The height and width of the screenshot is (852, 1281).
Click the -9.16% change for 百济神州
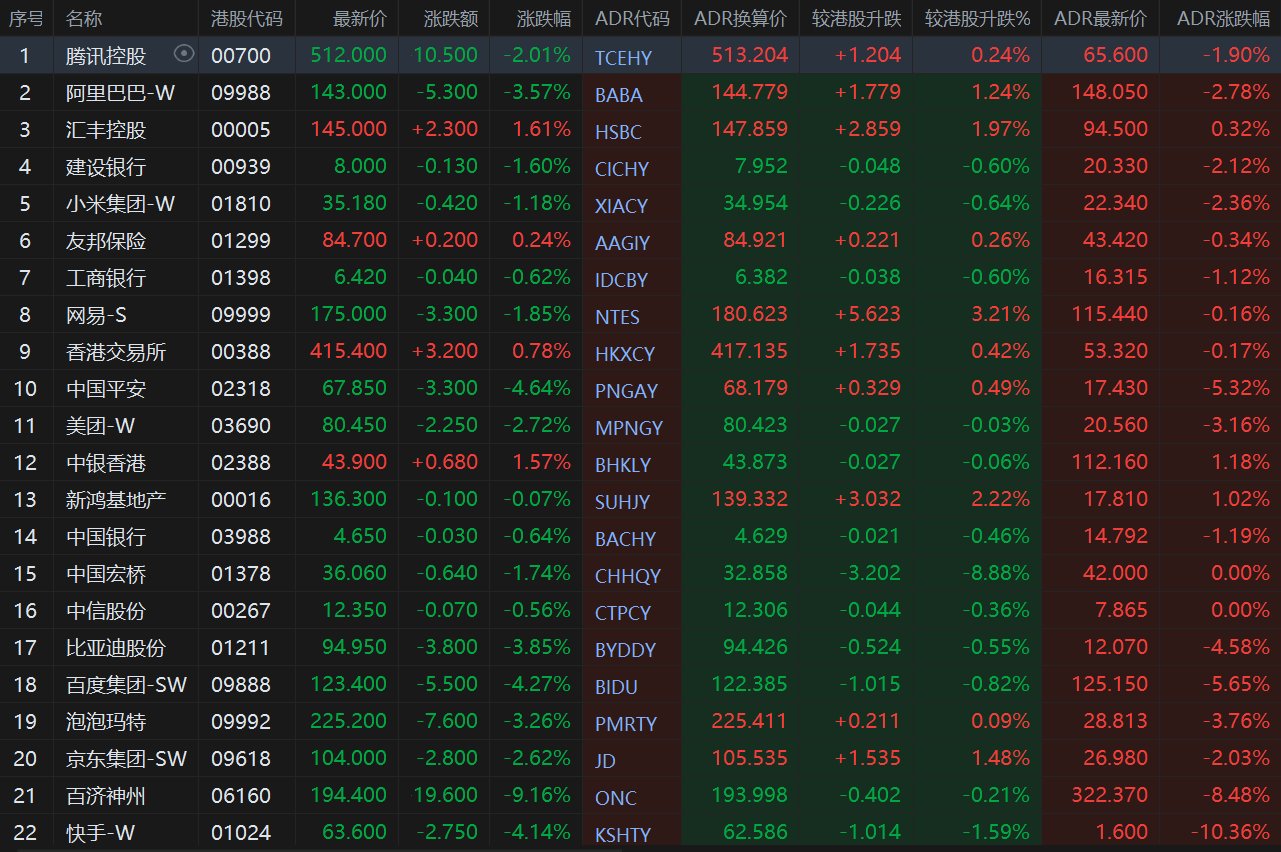point(537,796)
